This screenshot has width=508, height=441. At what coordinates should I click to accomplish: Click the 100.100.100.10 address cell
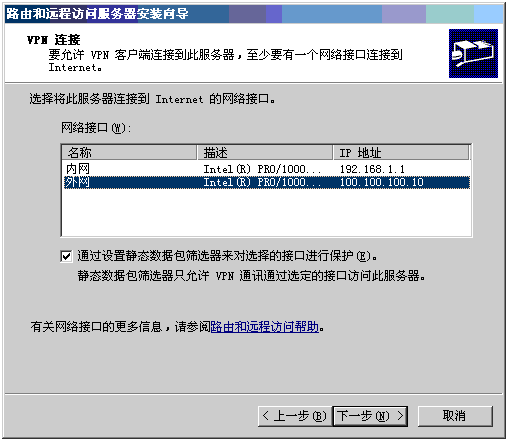click(382, 182)
